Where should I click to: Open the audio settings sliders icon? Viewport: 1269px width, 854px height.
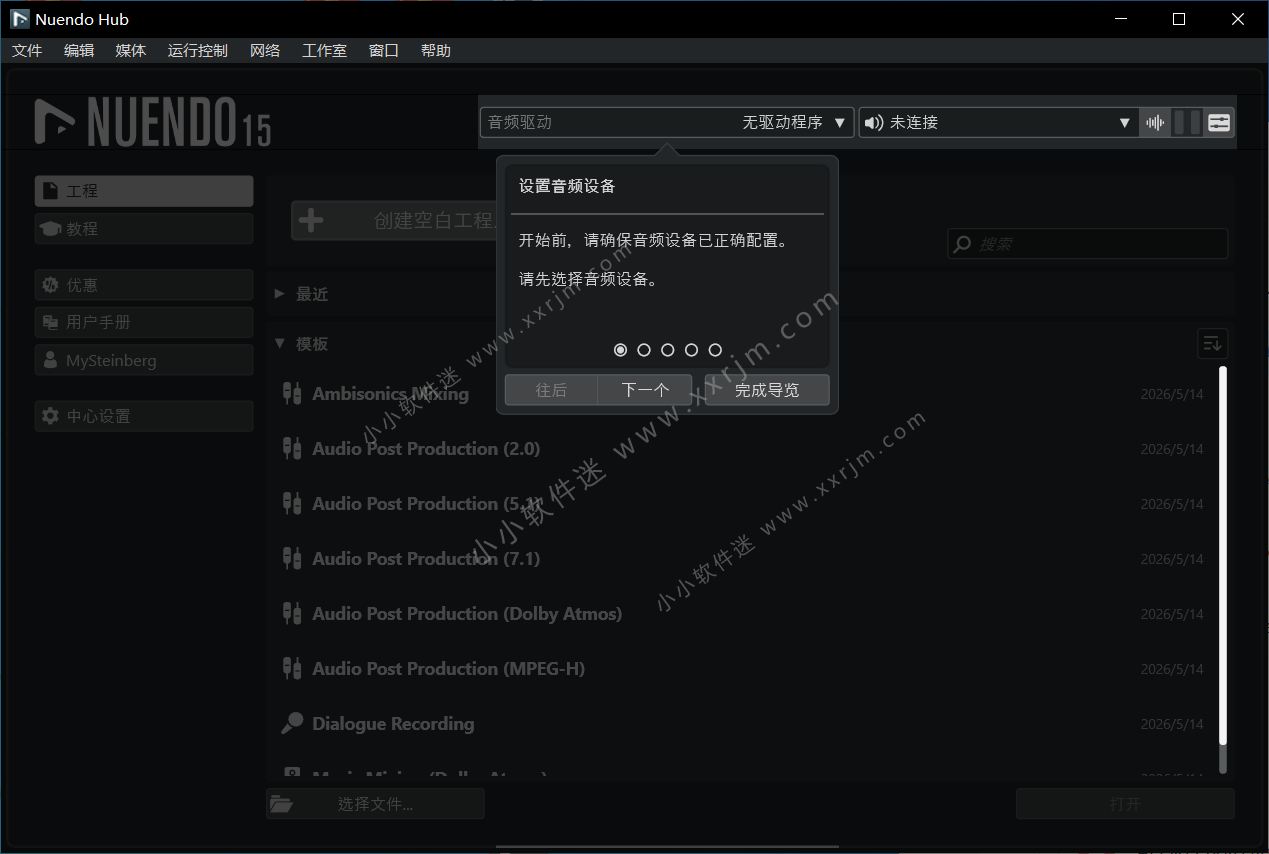point(1219,123)
